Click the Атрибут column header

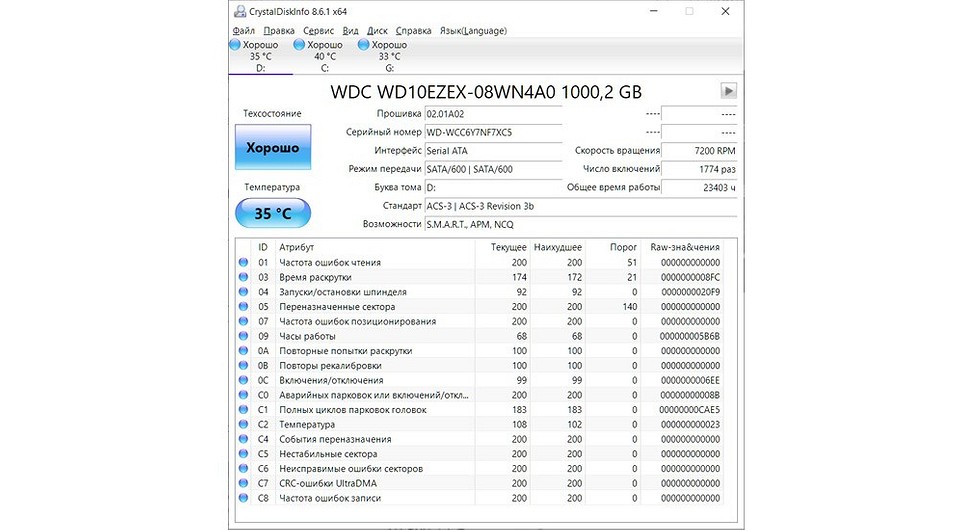[375, 247]
